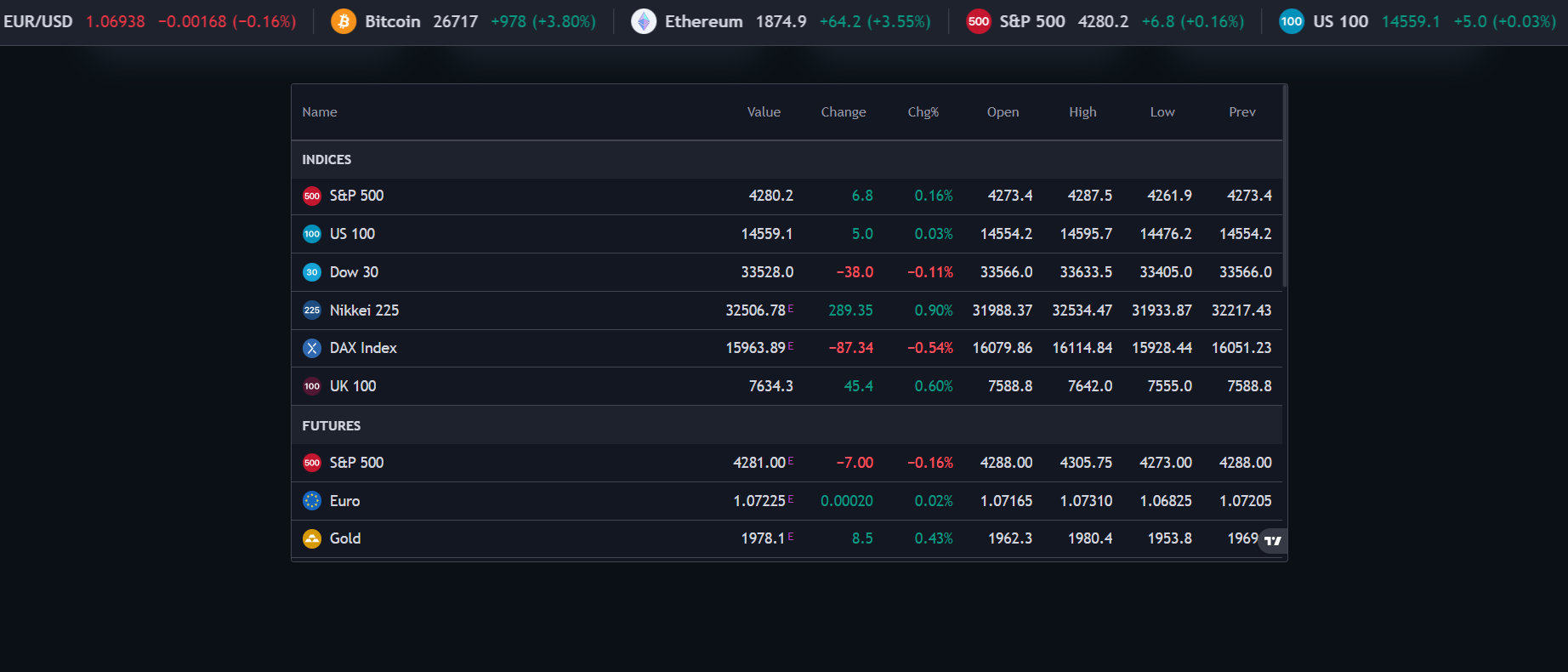Click the widget's vertical scrollbar
This screenshot has height=672, width=1568.
[1285, 185]
